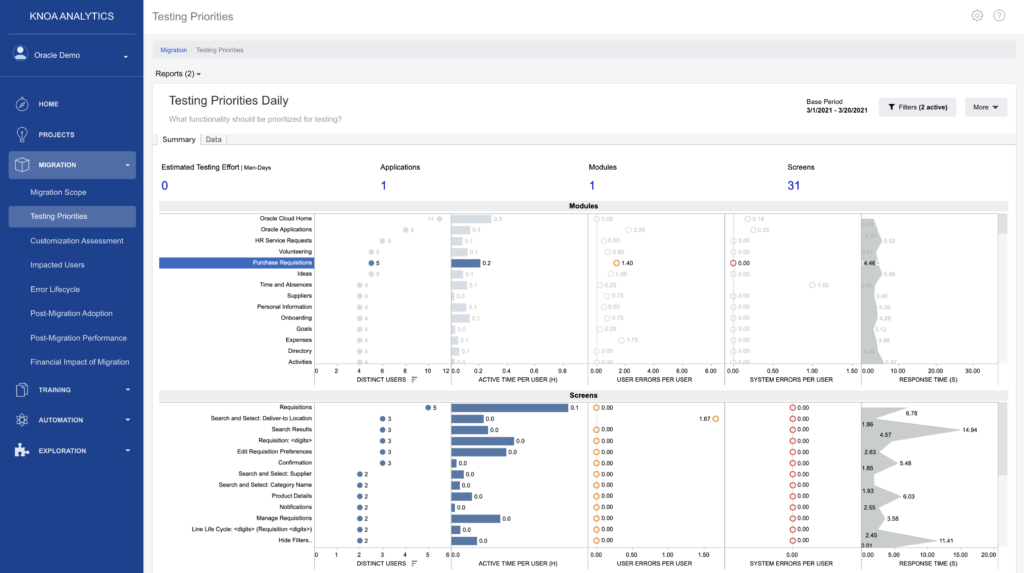The width and height of the screenshot is (1024, 573).
Task: Select the Expenses module row
Action: coord(298,340)
